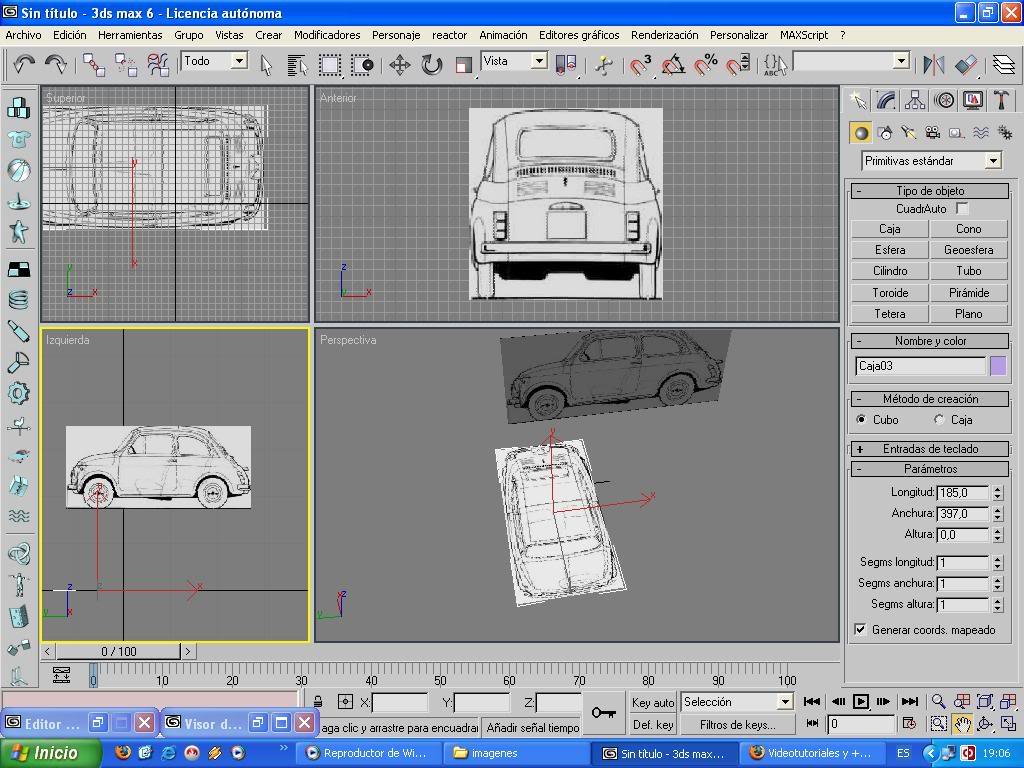The image size is (1024, 768).
Task: Uncheck Generar coords. mapeado
Action: pos(860,630)
